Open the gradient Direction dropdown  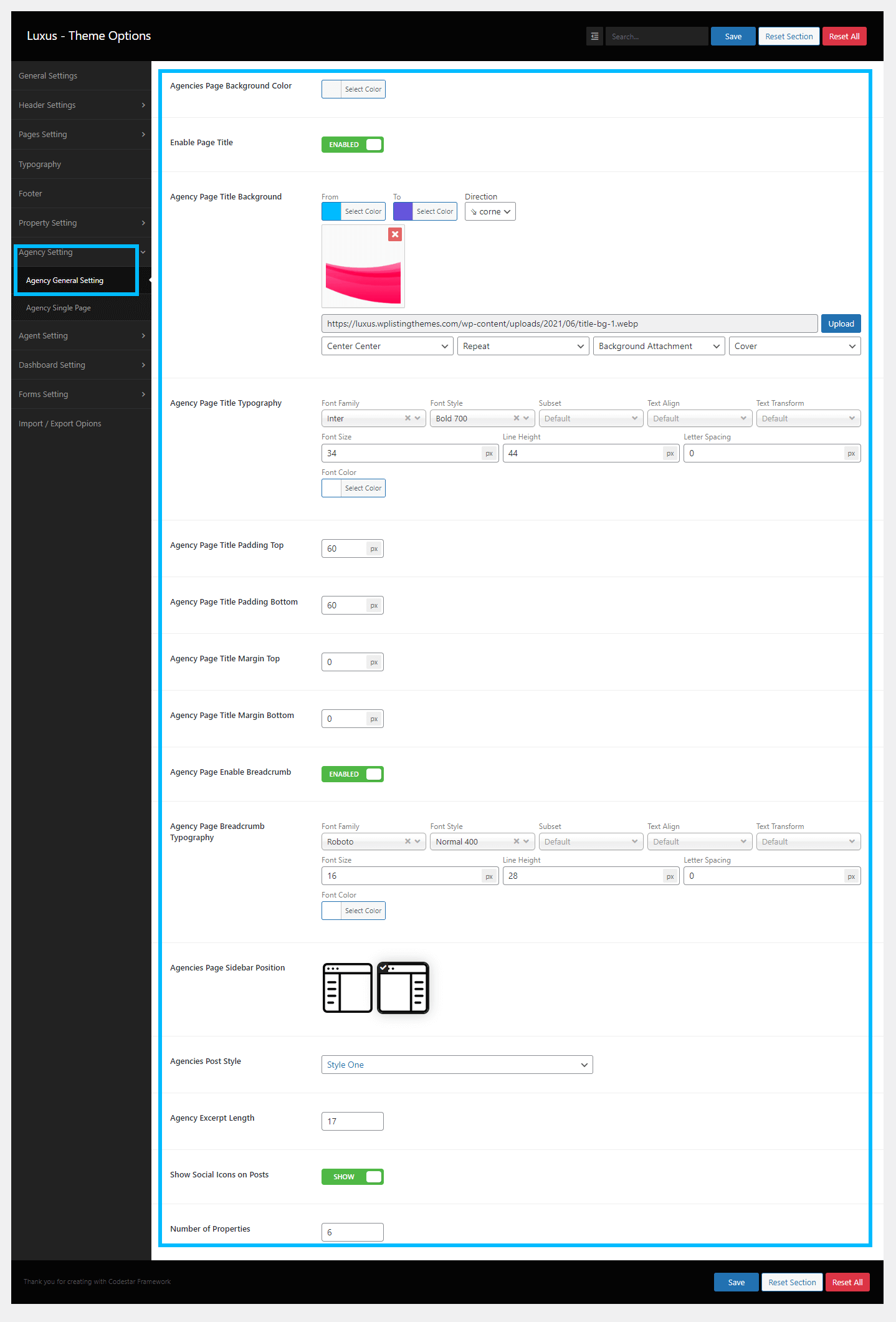[490, 211]
